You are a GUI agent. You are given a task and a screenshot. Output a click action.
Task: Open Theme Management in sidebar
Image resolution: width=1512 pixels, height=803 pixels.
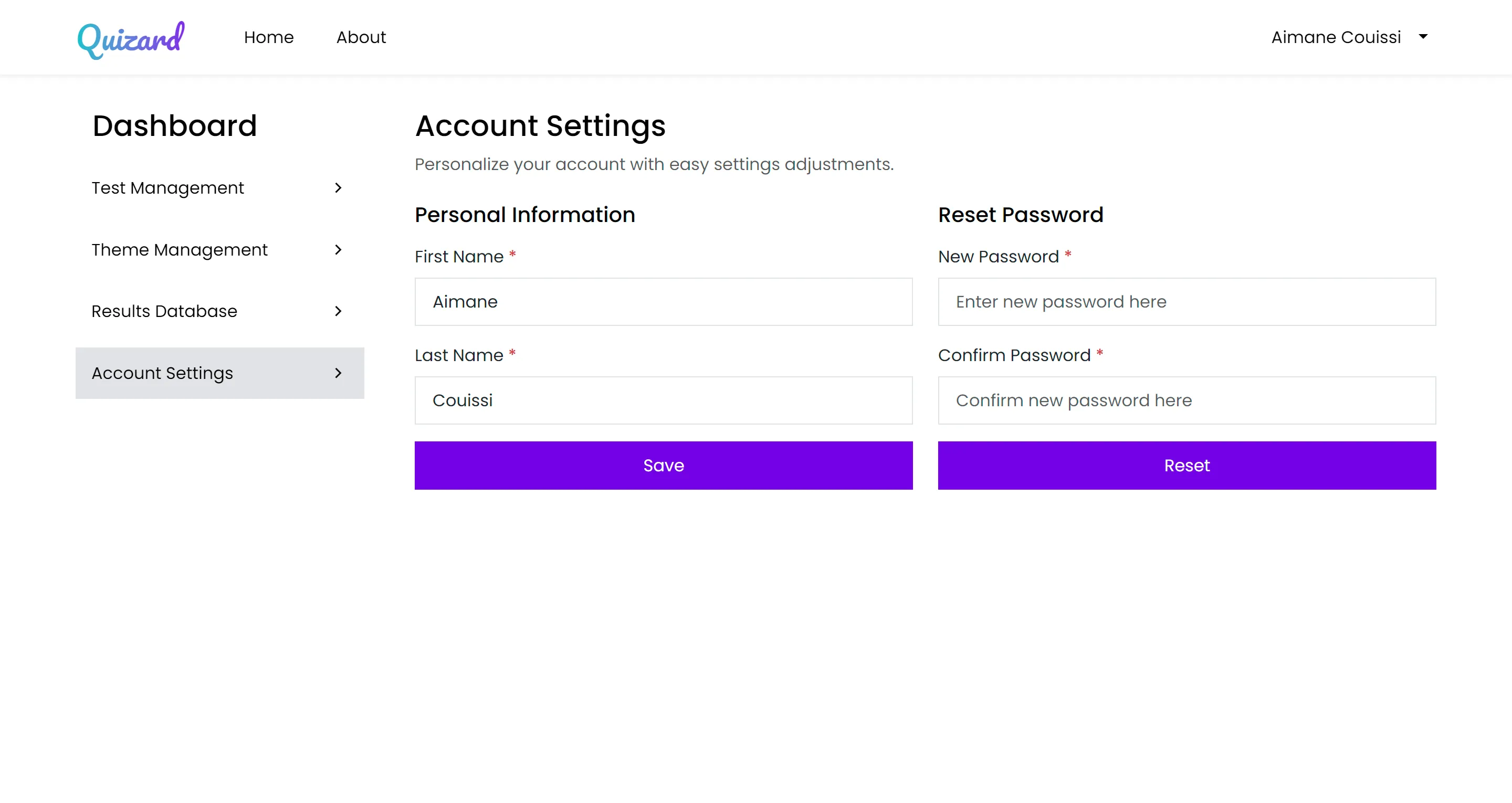click(219, 249)
